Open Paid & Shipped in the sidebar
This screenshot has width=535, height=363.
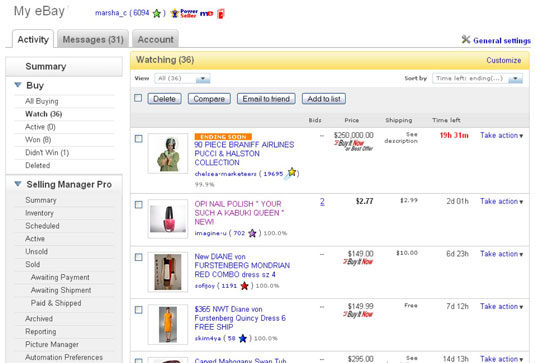coord(56,303)
